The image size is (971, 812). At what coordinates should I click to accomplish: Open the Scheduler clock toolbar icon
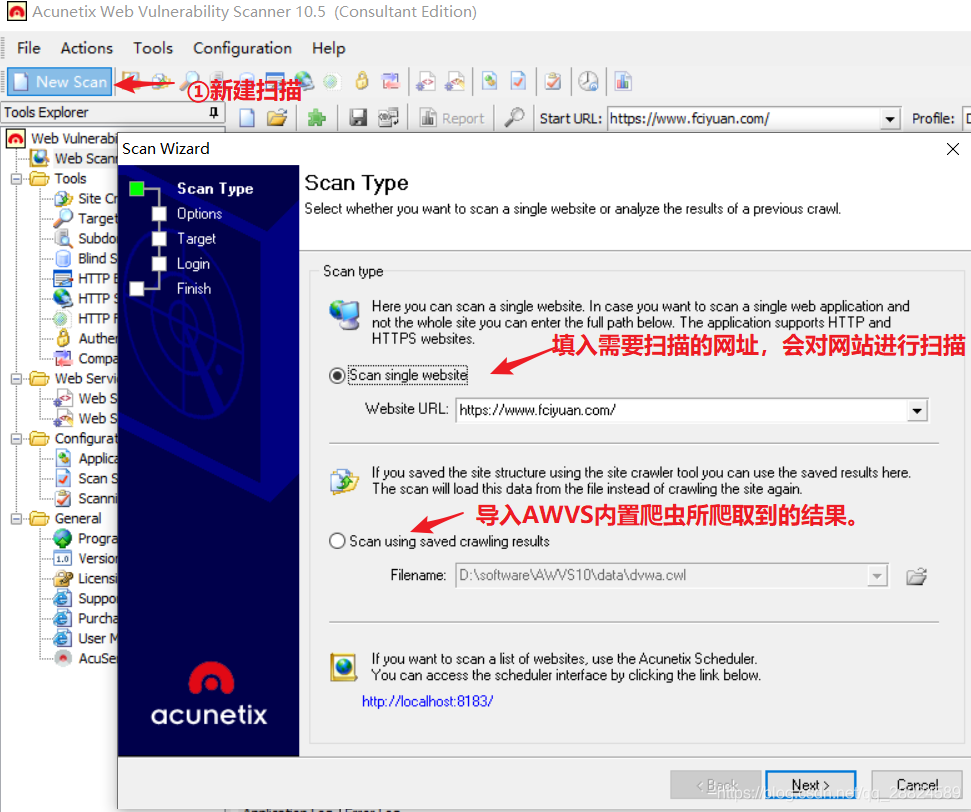[588, 81]
